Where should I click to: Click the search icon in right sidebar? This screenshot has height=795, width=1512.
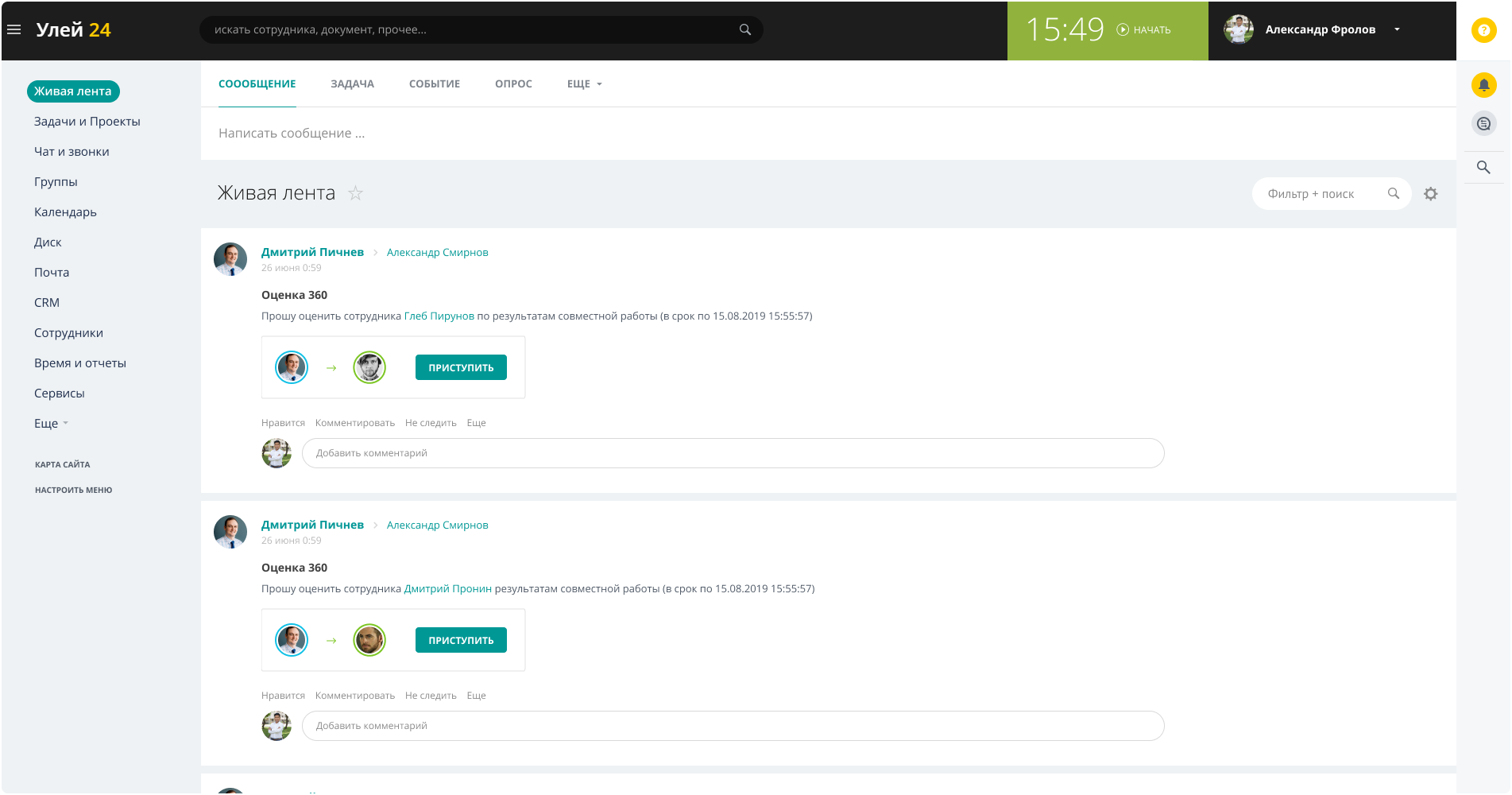[x=1483, y=167]
